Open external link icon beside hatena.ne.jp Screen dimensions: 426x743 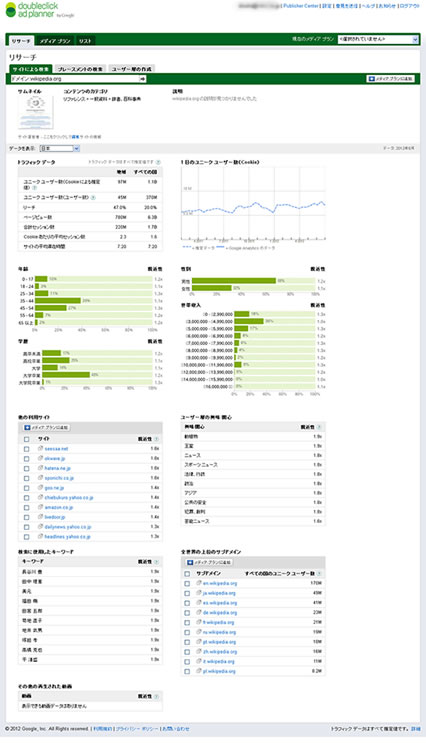coord(41,468)
